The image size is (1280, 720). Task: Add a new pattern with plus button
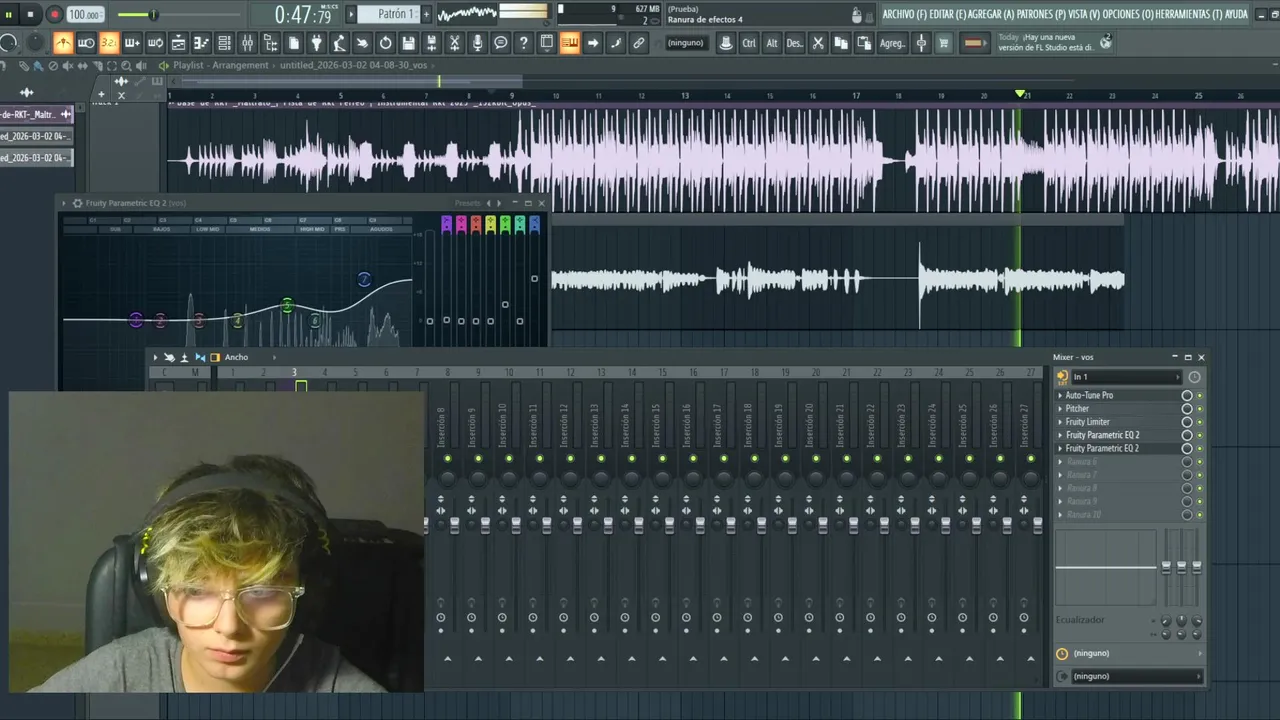pos(426,15)
